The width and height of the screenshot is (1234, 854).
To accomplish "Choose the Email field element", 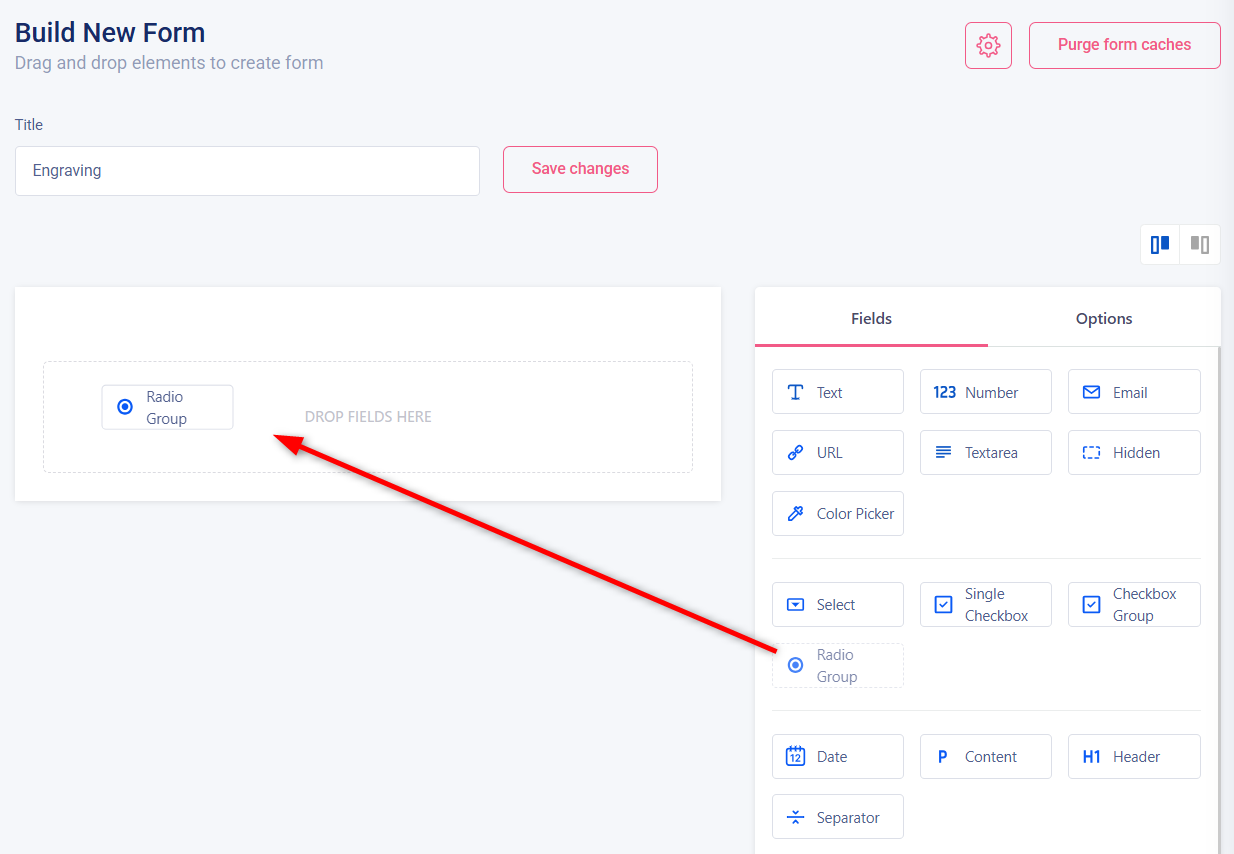I will coord(1133,392).
